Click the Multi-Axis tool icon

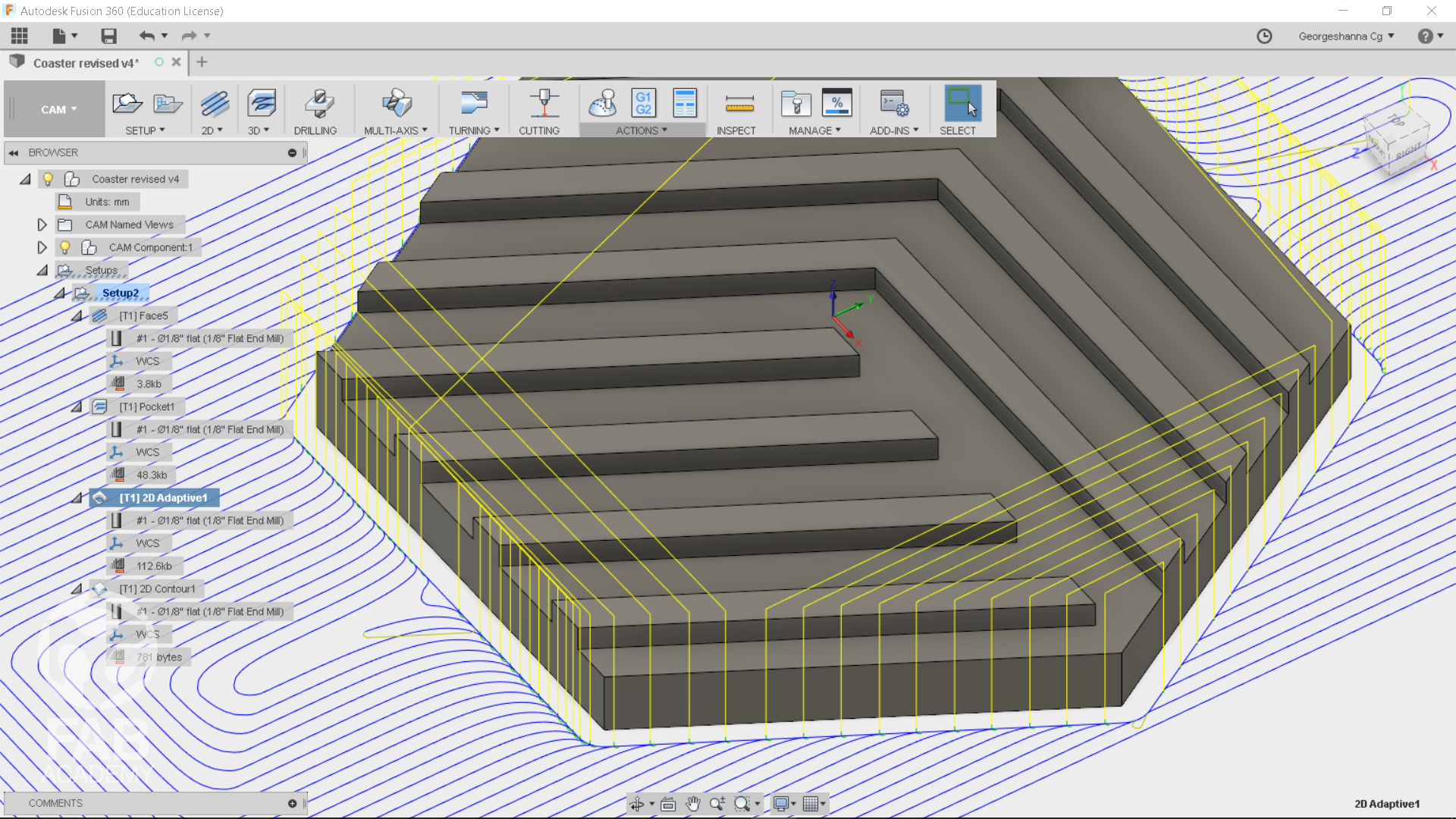pos(397,103)
